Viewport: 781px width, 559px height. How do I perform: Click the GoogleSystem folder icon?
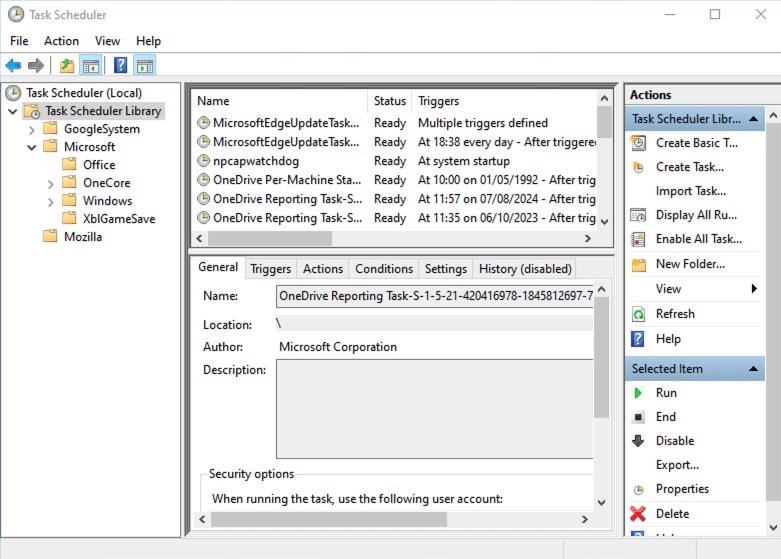pos(50,129)
